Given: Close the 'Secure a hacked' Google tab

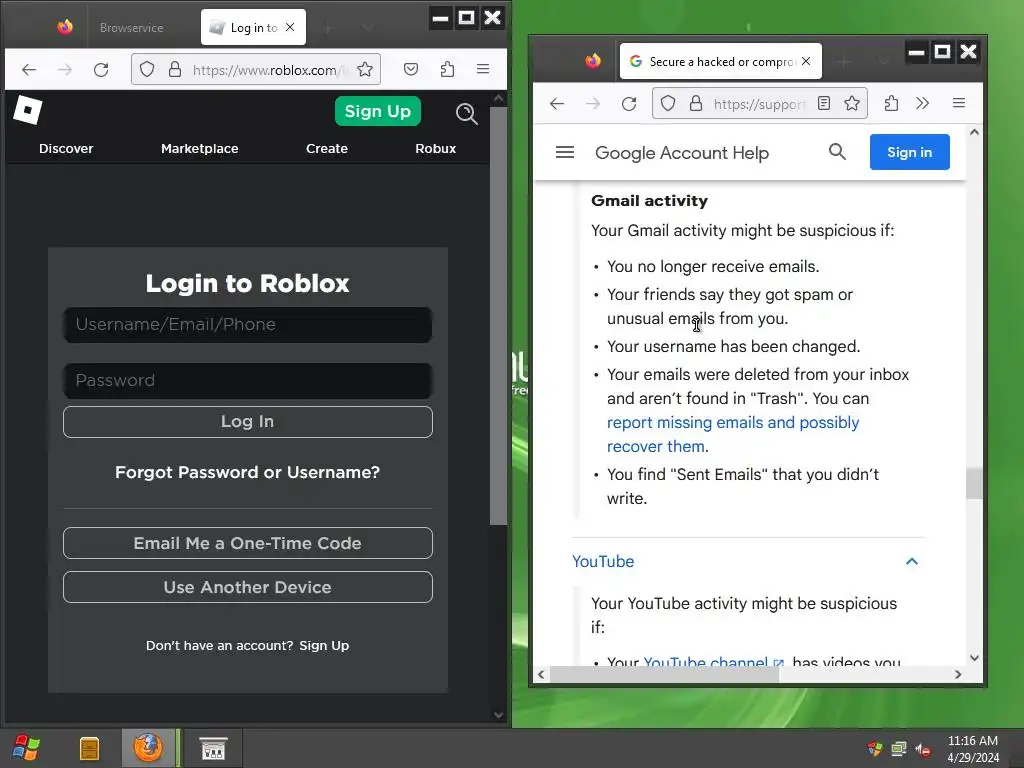Looking at the screenshot, I should [807, 61].
